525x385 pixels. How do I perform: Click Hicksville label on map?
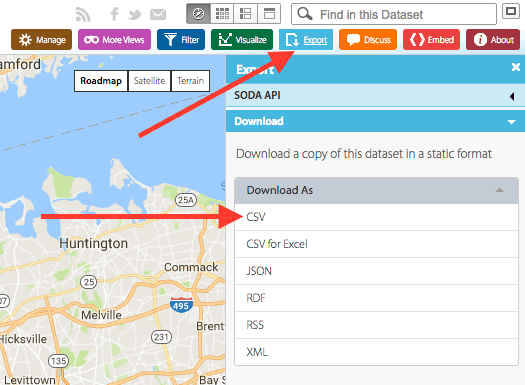23,339
